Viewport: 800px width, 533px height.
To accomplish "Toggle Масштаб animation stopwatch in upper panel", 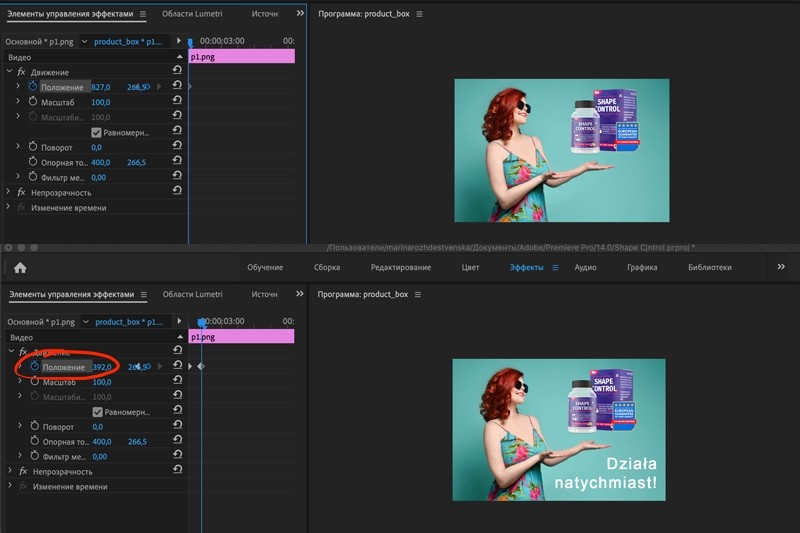I will pos(33,101).
